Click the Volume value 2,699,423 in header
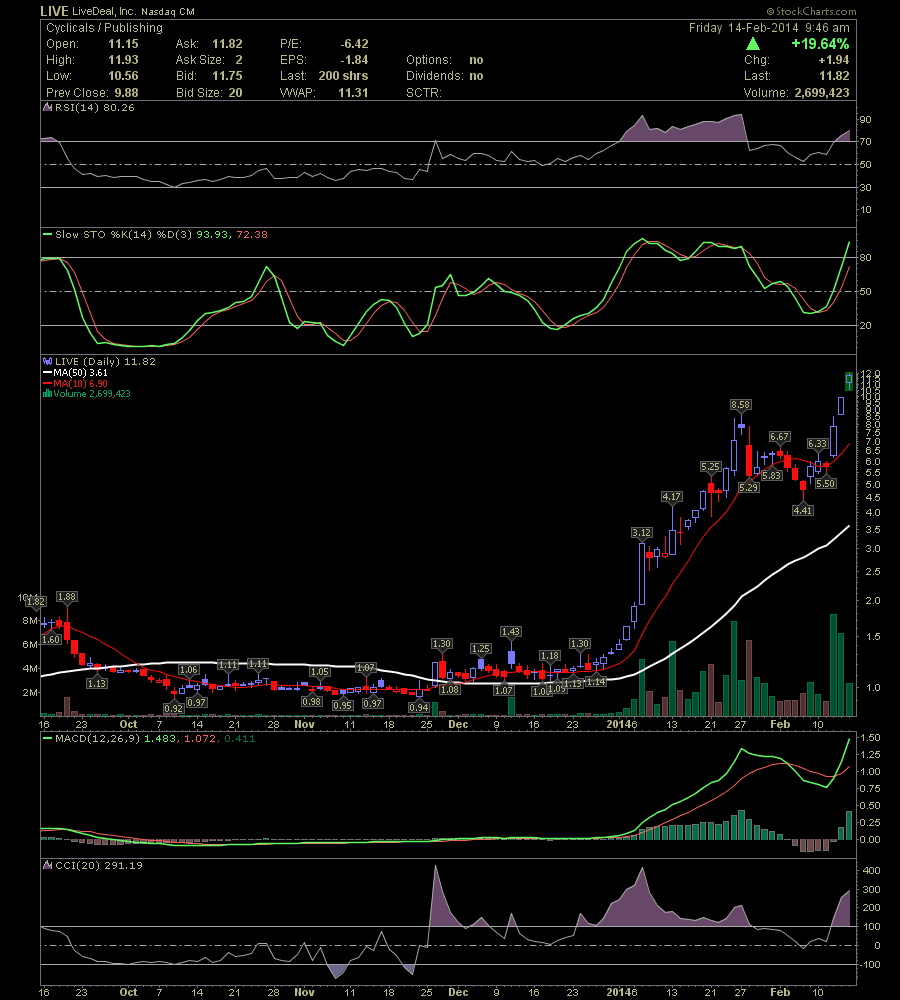Image resolution: width=900 pixels, height=1000 pixels. point(822,92)
